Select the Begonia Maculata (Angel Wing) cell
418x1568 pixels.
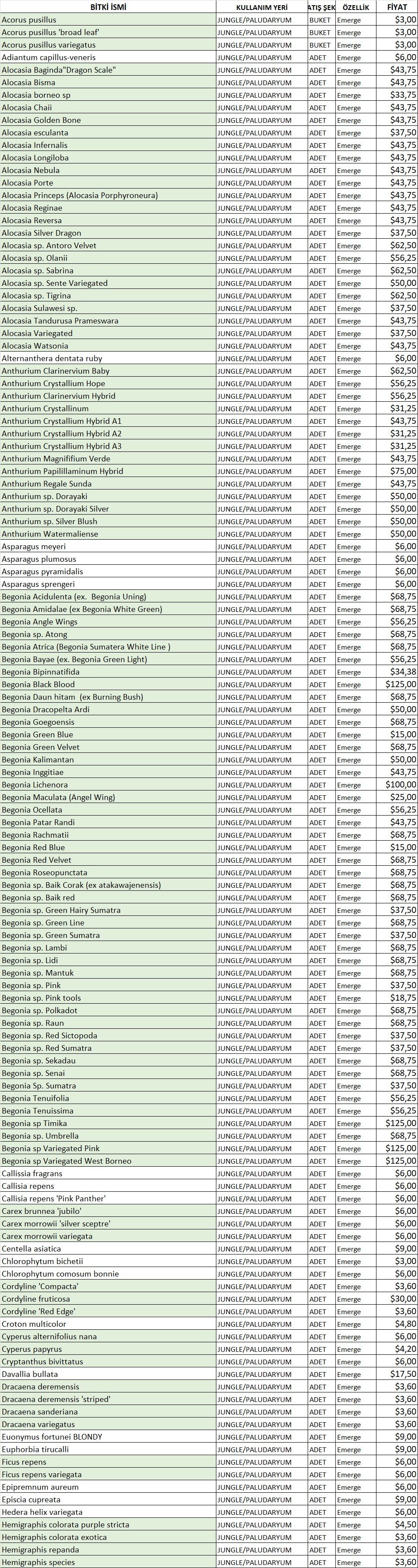[58, 797]
